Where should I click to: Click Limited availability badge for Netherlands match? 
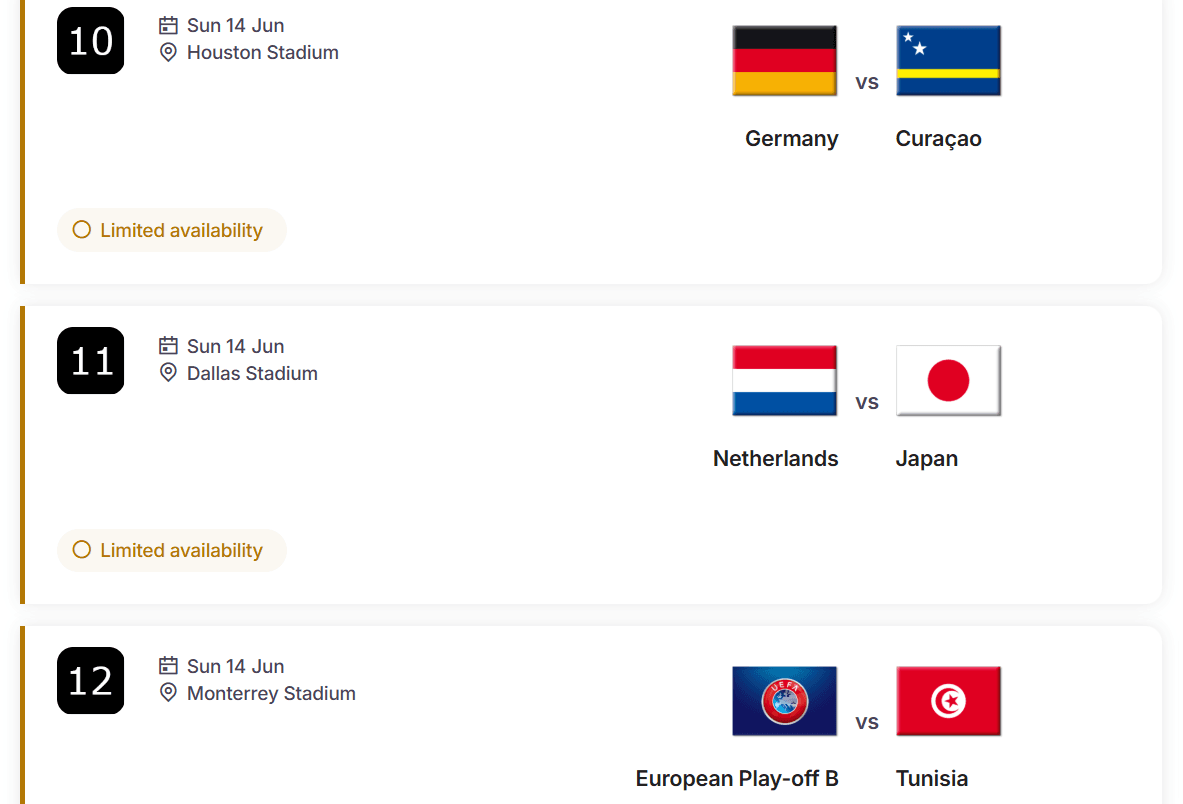172,550
